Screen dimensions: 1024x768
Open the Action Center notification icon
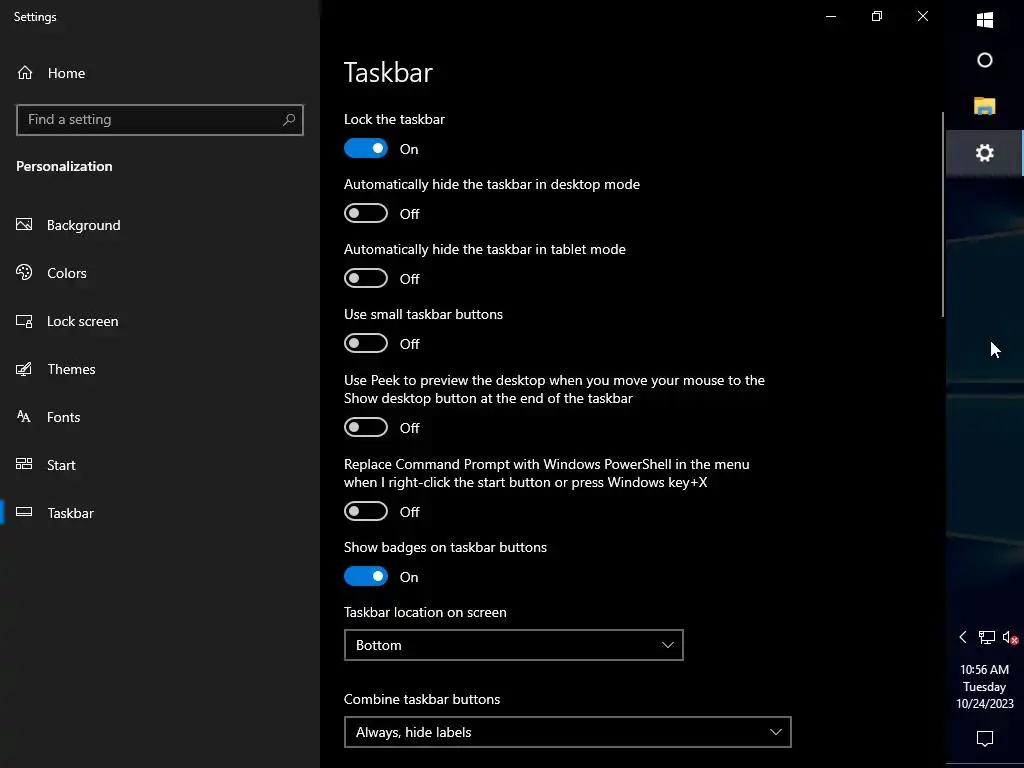pyautogui.click(x=985, y=739)
